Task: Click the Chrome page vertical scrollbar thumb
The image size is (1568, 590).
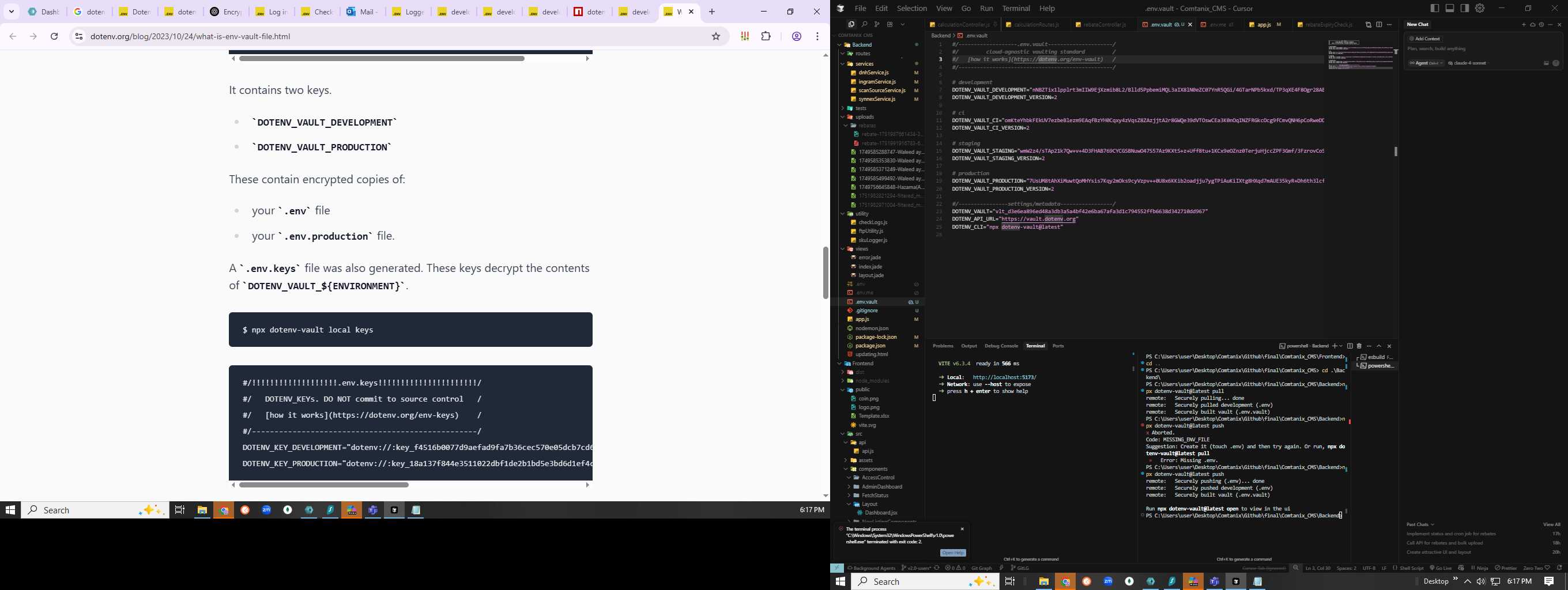Action: point(826,273)
